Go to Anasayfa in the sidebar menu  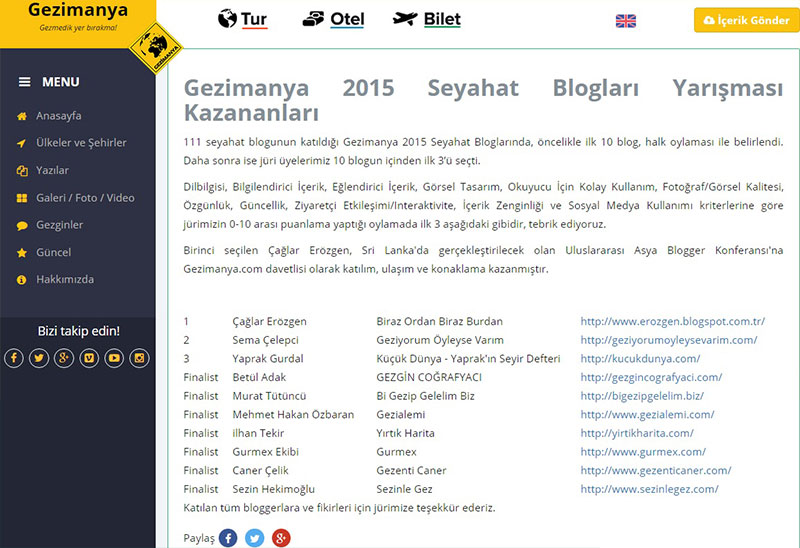pos(58,116)
